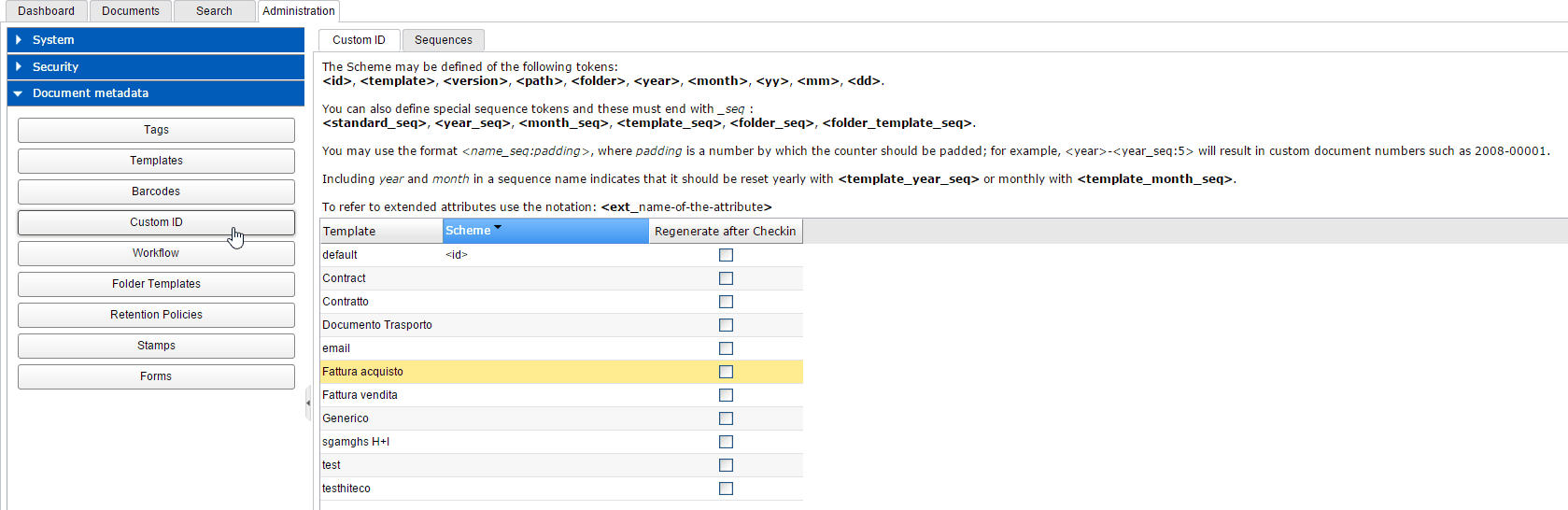Collapse the sidebar using the splitter arrow
This screenshot has width=1568, height=510.
(x=308, y=404)
